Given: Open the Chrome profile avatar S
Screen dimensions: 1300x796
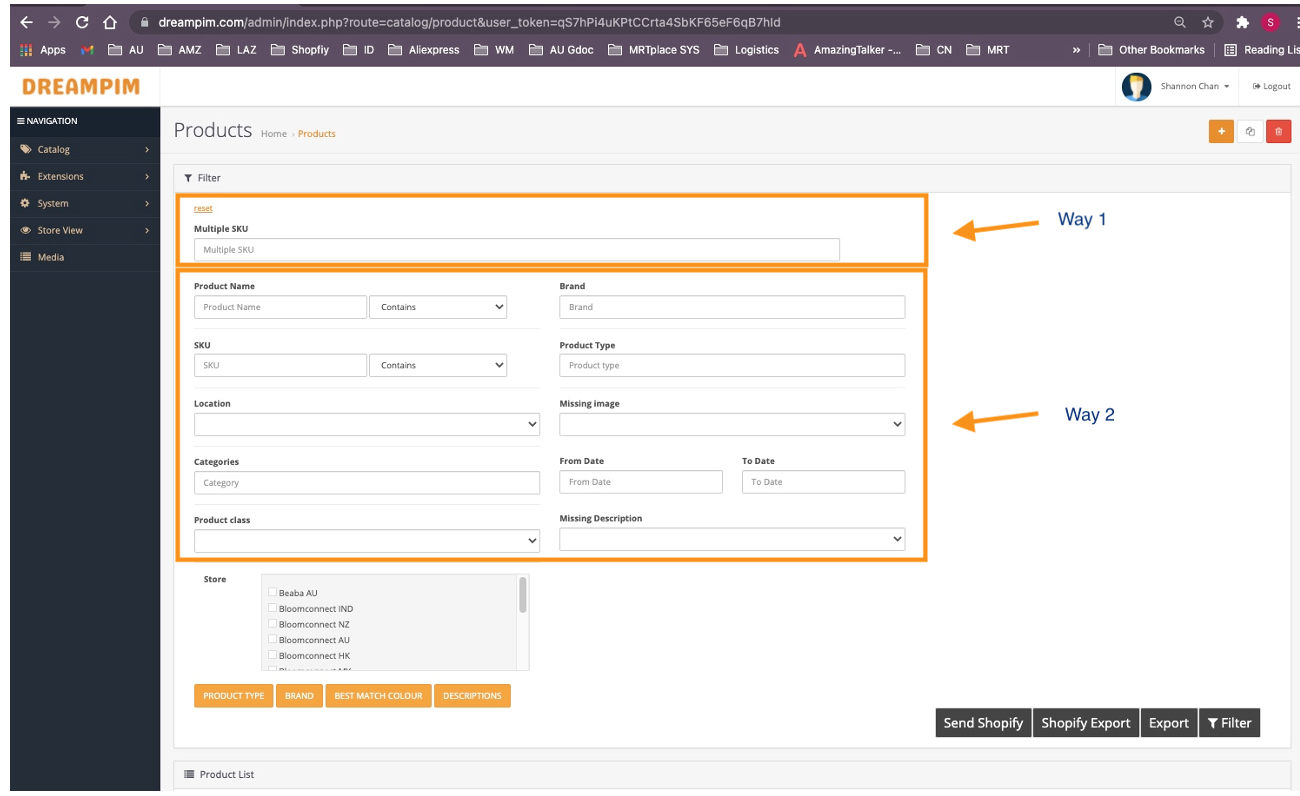Looking at the screenshot, I should pyautogui.click(x=1270, y=22).
